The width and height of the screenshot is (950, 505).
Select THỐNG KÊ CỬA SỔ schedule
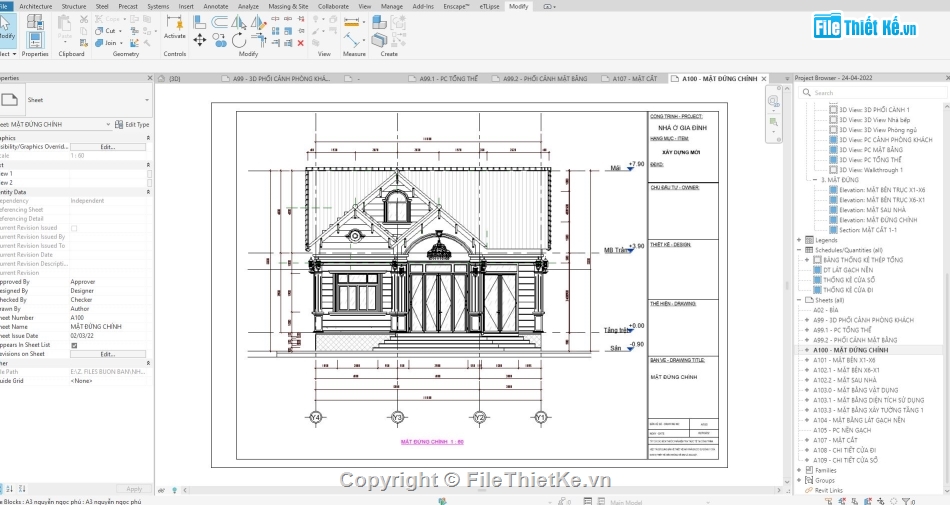849,280
